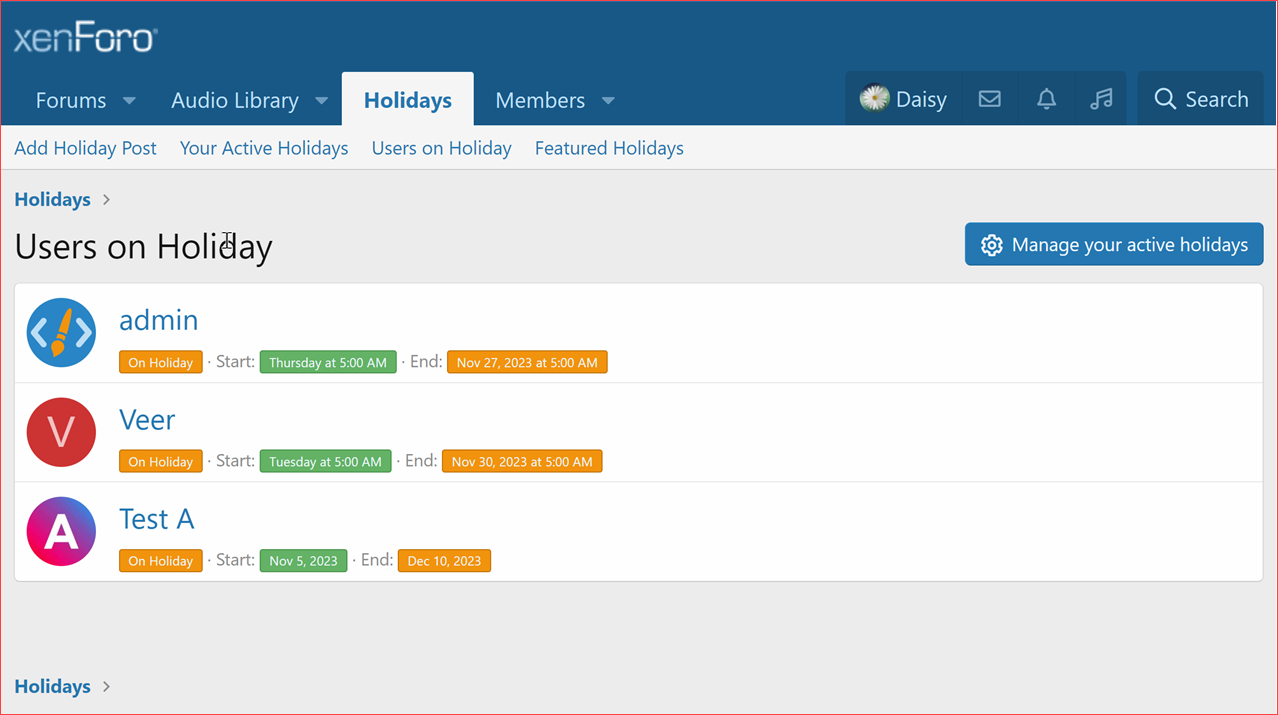This screenshot has height=715, width=1278.
Task: Click admin's paintbrush avatar
Action: click(61, 331)
